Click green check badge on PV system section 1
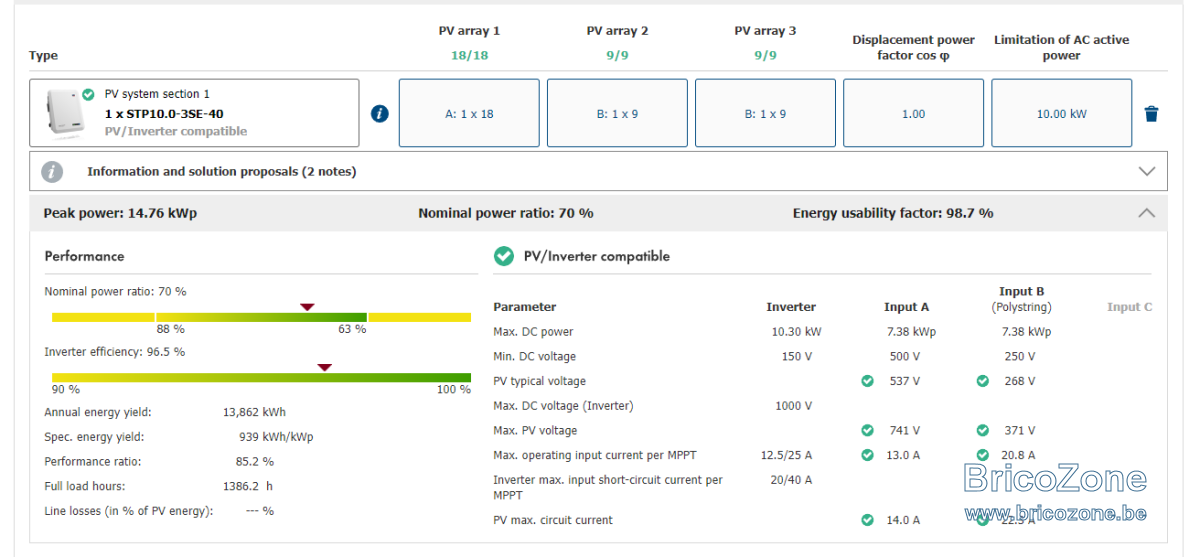 pos(88,94)
